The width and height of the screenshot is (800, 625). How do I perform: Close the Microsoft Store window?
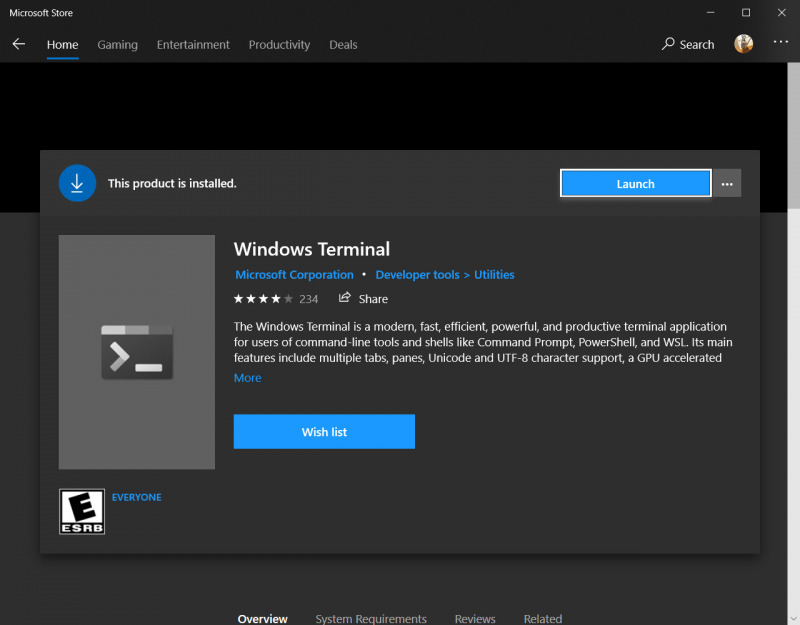coord(782,13)
